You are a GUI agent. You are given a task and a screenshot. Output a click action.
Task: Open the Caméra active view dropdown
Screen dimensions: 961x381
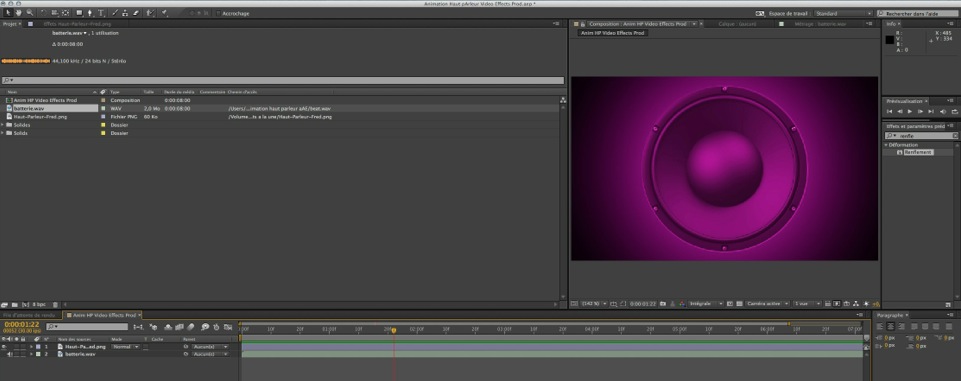767,304
